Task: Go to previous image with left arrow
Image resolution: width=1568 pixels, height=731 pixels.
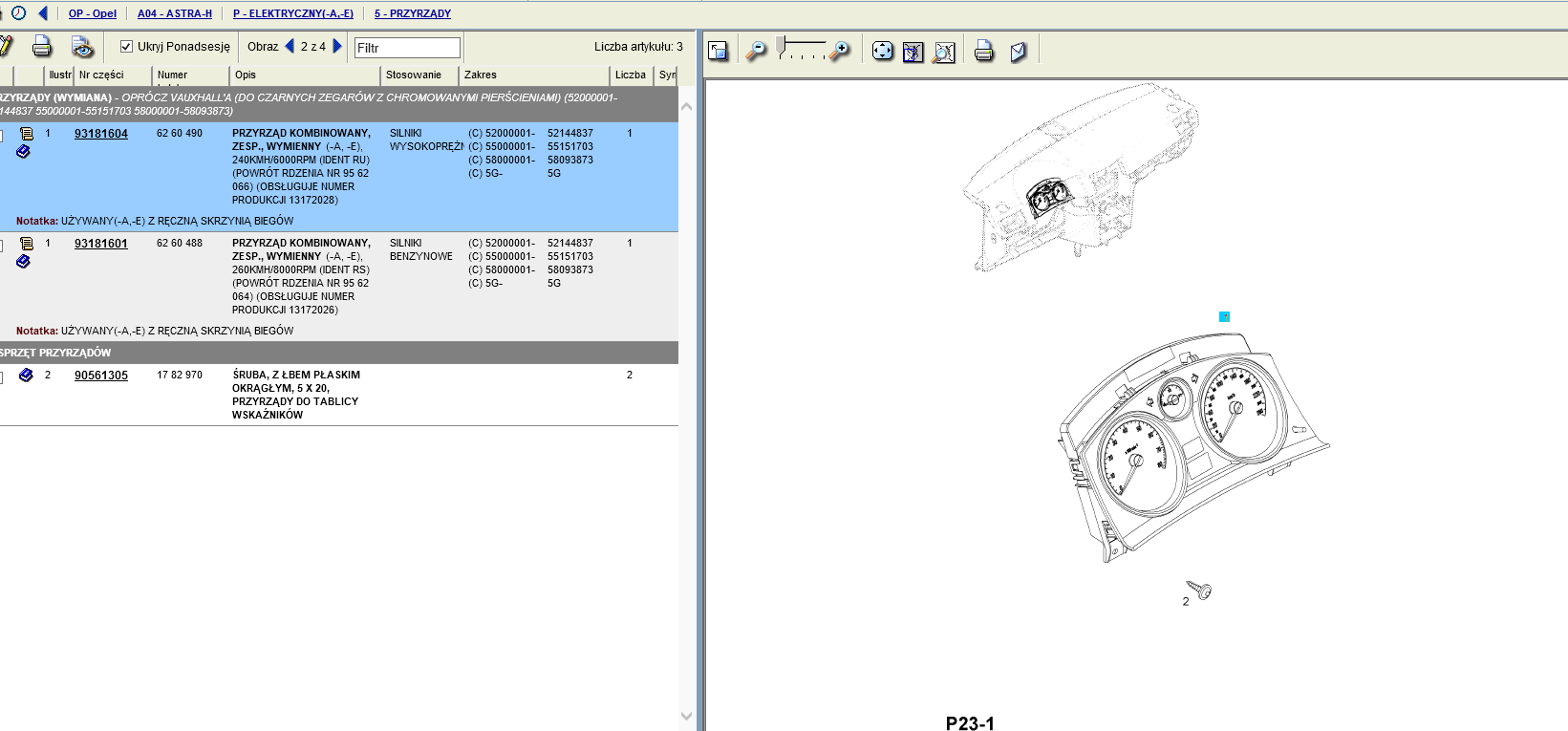Action: (290, 46)
